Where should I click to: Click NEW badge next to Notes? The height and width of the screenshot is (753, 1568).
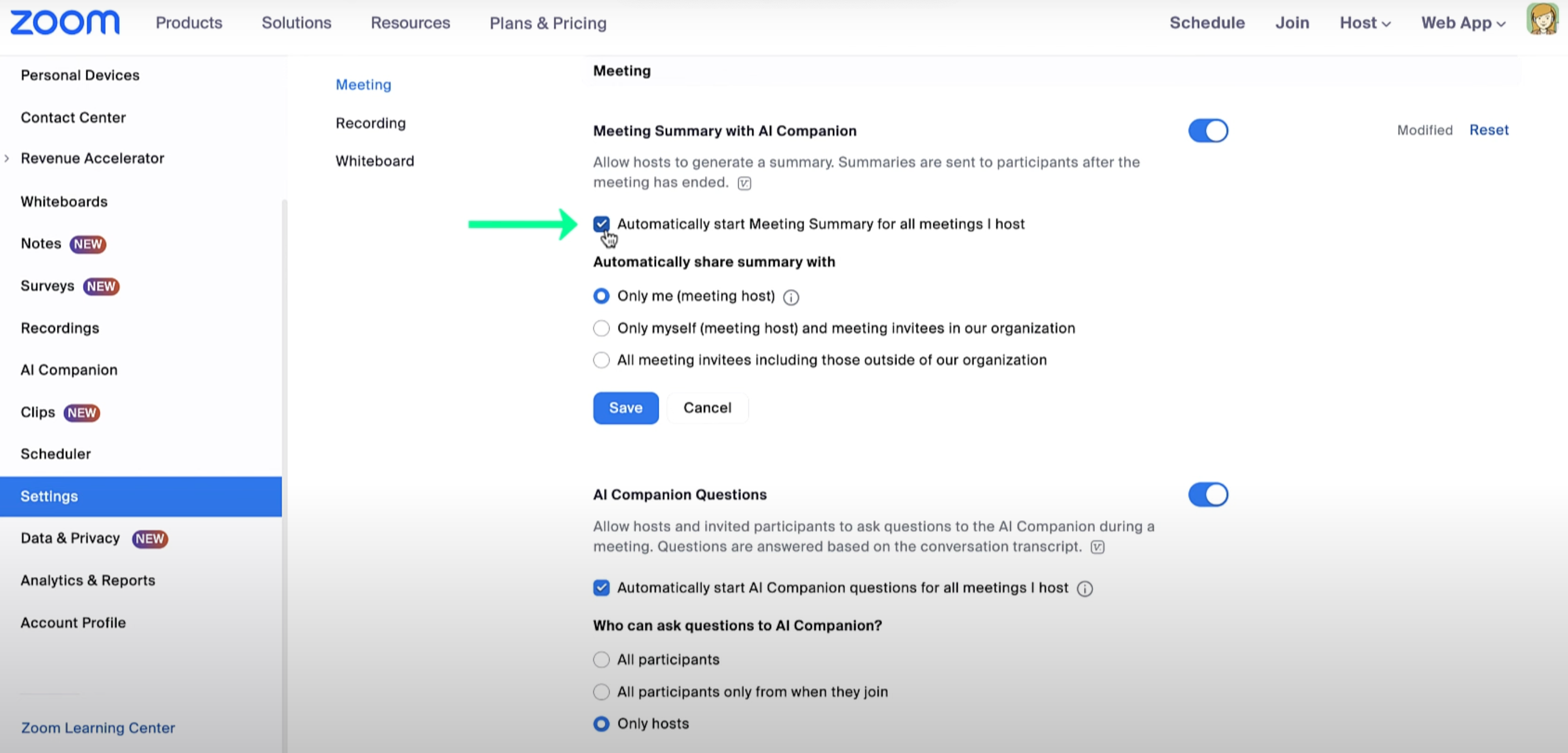[x=88, y=244]
